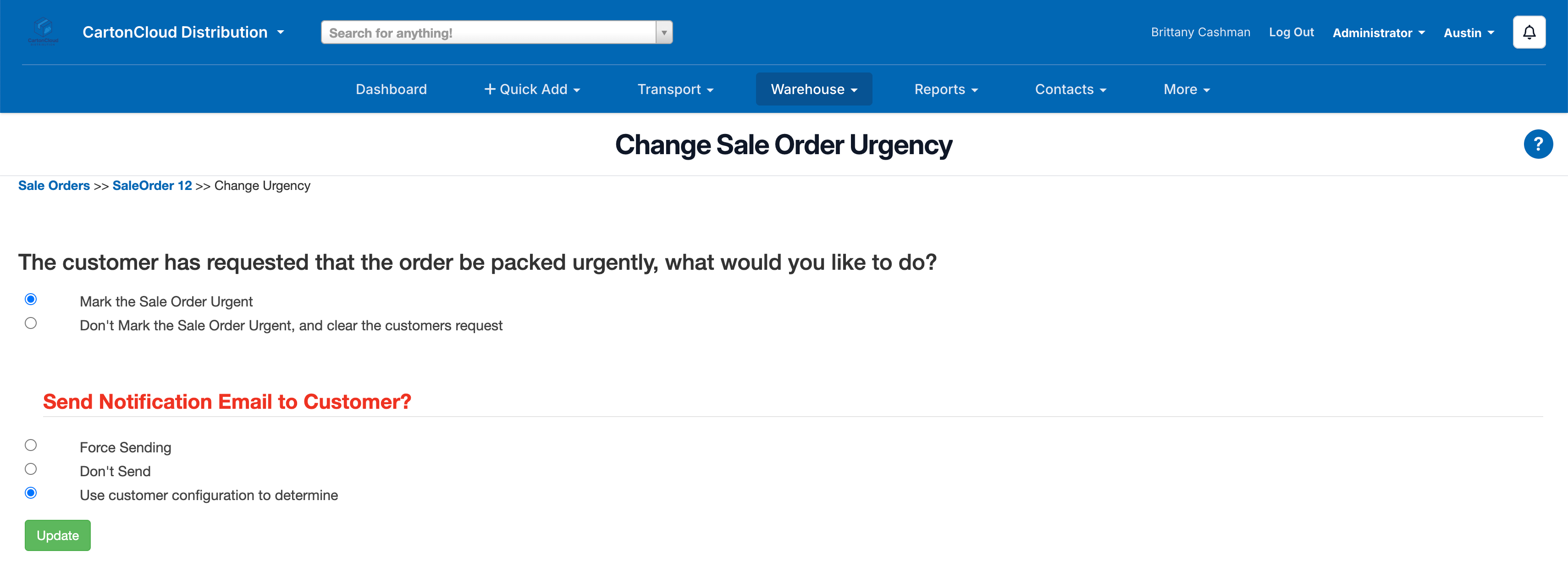The image size is (1568, 579).
Task: Click the green Update button
Action: [x=58, y=535]
